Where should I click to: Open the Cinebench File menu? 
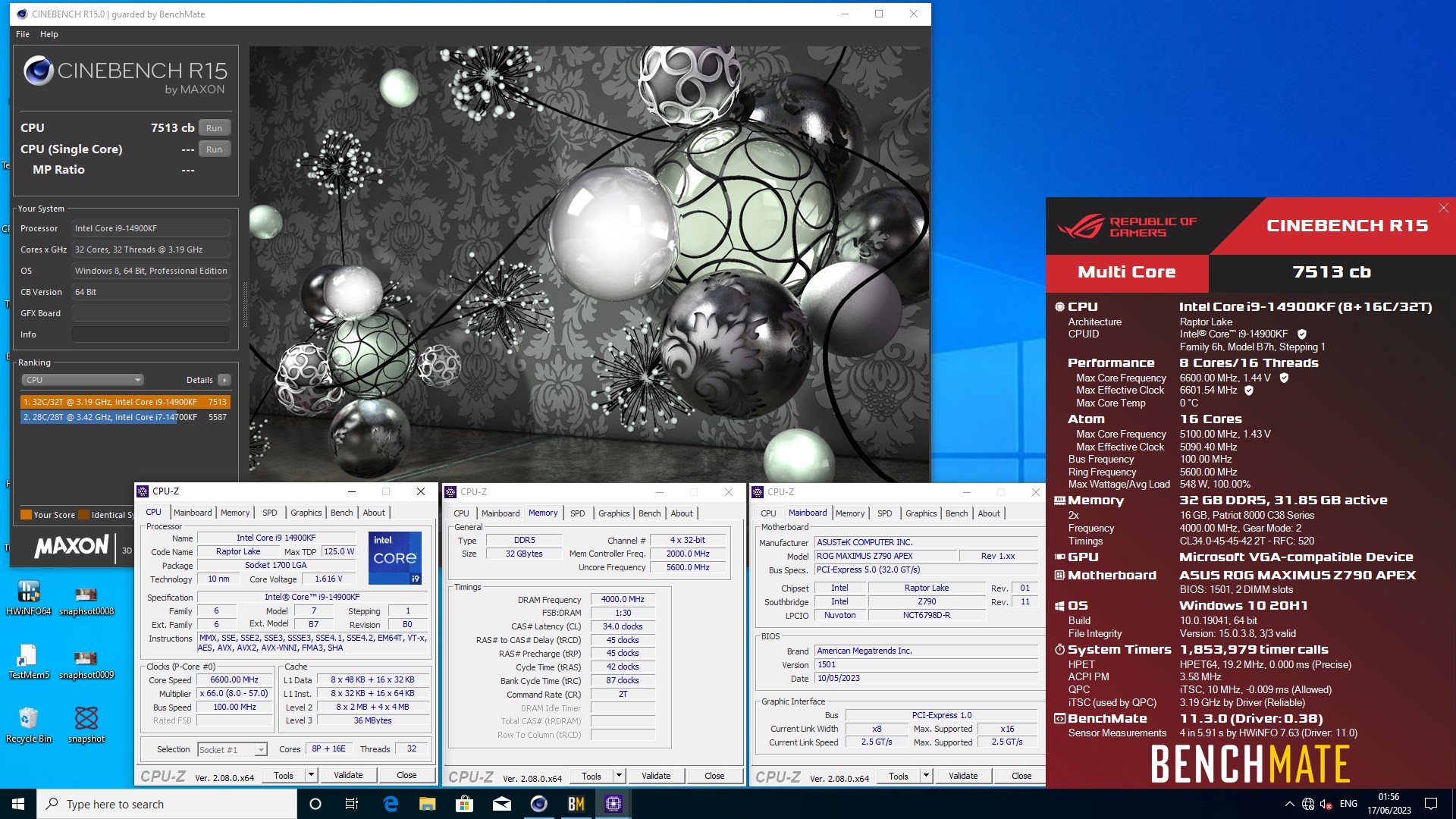point(23,34)
